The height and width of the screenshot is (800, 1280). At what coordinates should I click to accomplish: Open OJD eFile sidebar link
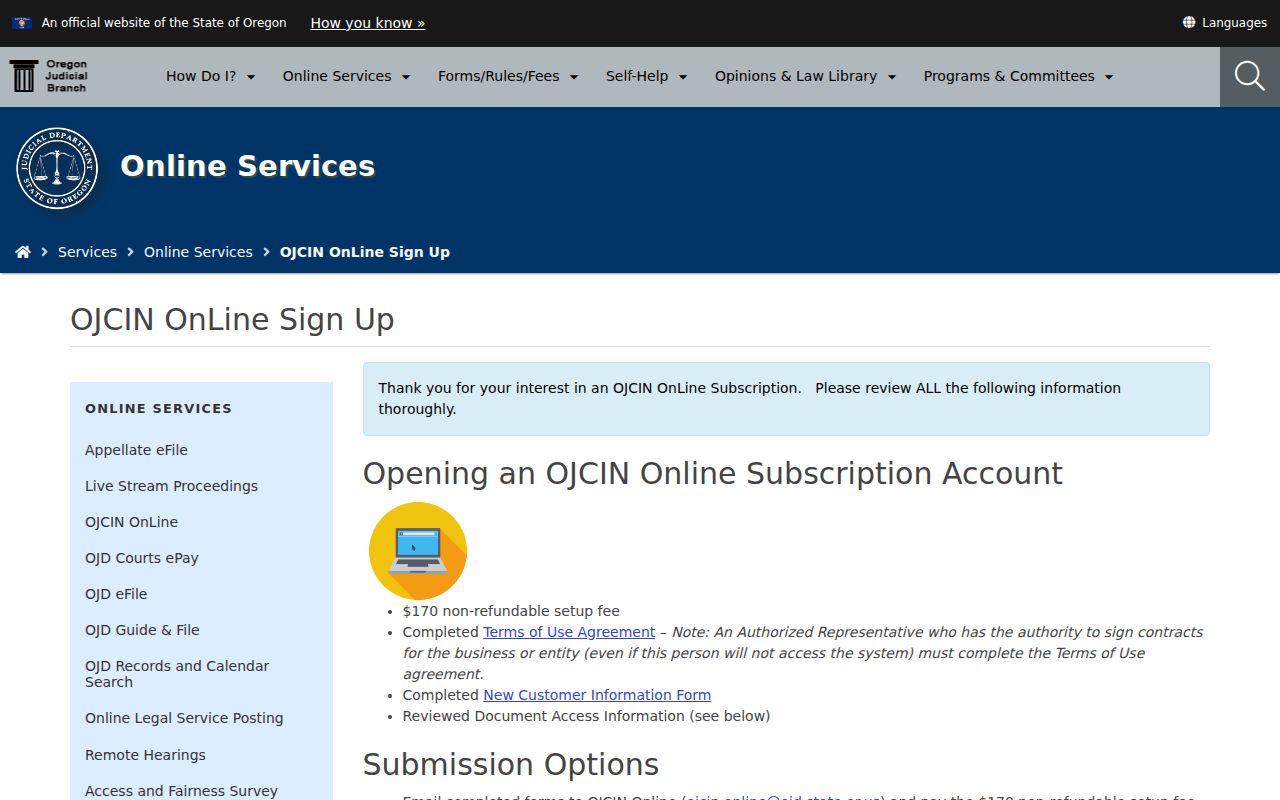pos(116,594)
